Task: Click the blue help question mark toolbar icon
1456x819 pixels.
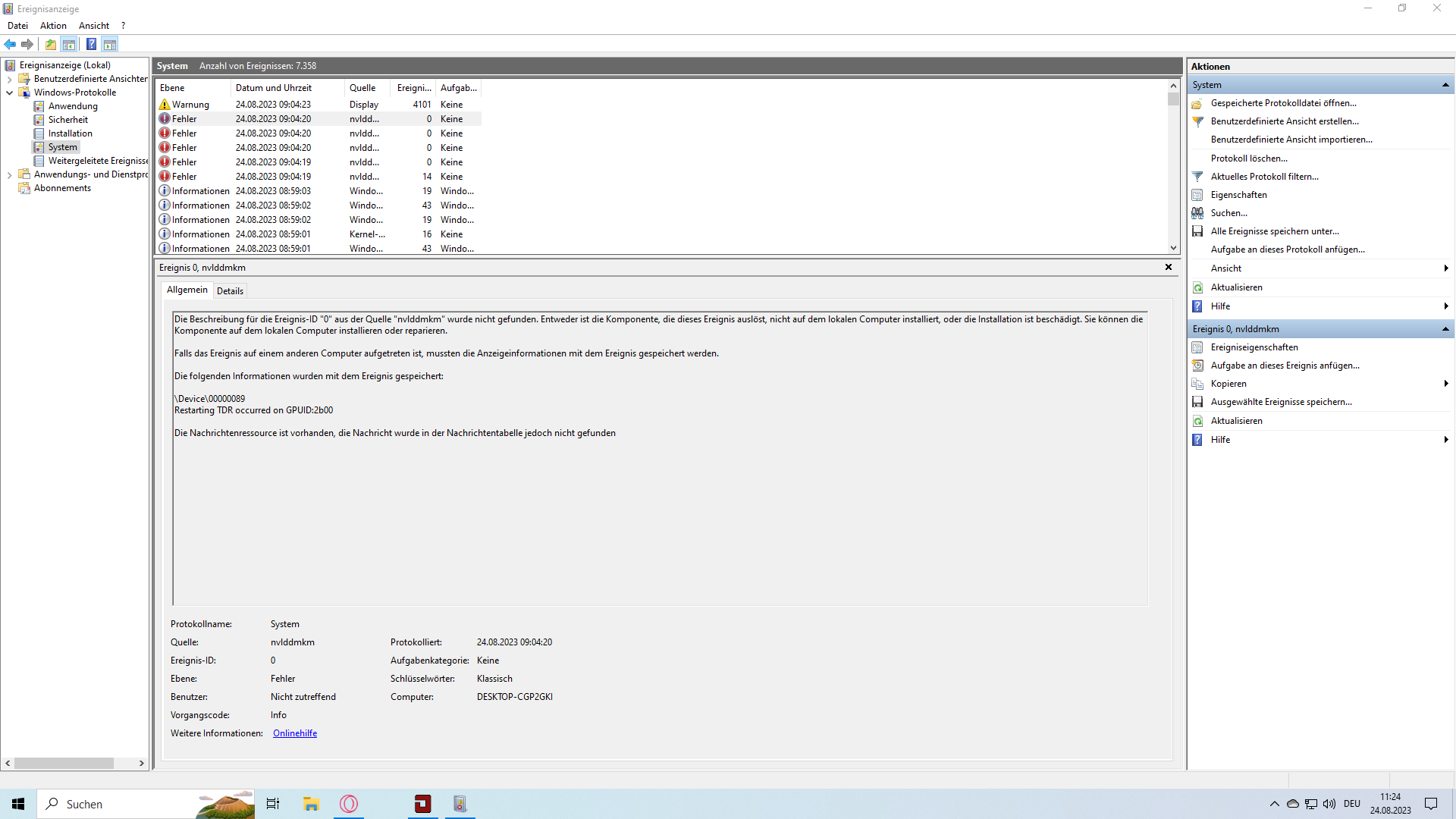Action: [x=91, y=44]
